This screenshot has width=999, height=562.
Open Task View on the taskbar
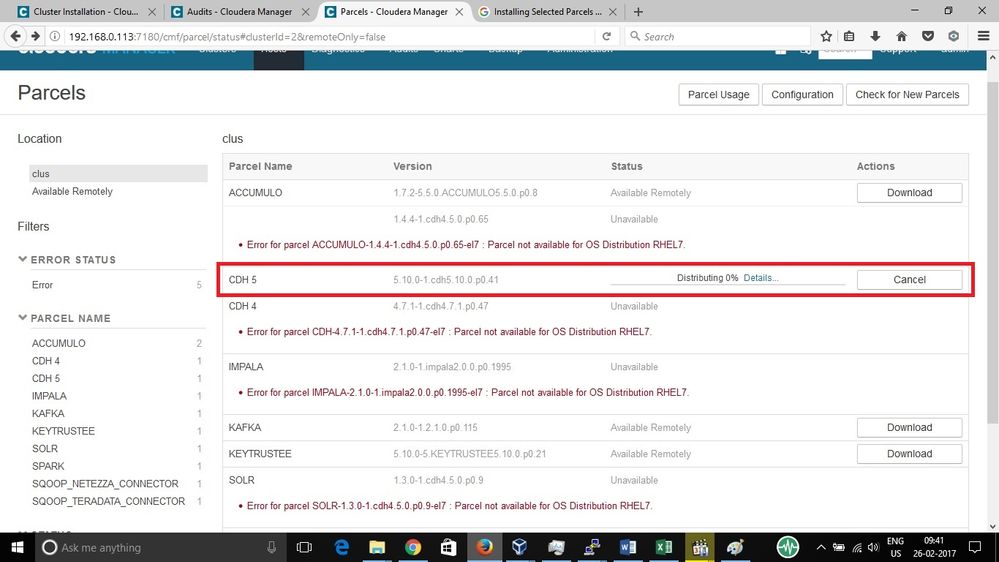(x=304, y=547)
